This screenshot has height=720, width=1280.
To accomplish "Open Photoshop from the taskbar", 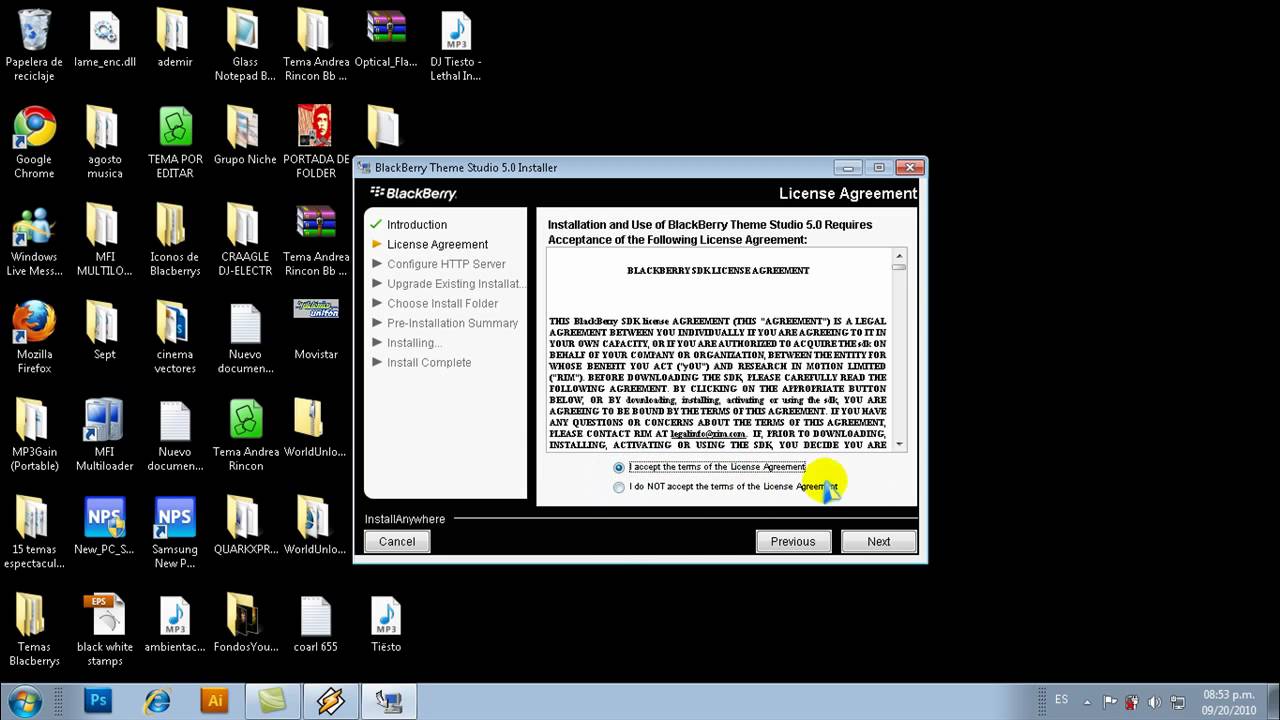I will (x=98, y=701).
